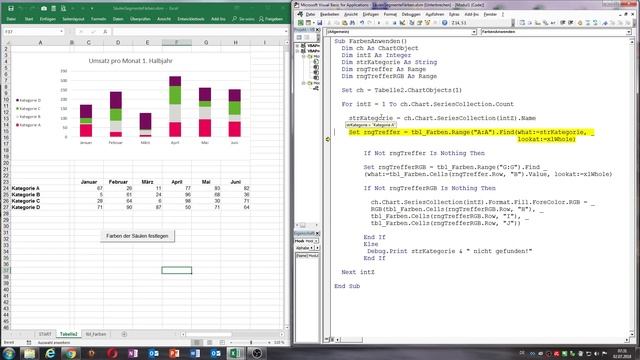640x360 pixels.
Task: Switch to the START sheet tab
Action: [45, 334]
